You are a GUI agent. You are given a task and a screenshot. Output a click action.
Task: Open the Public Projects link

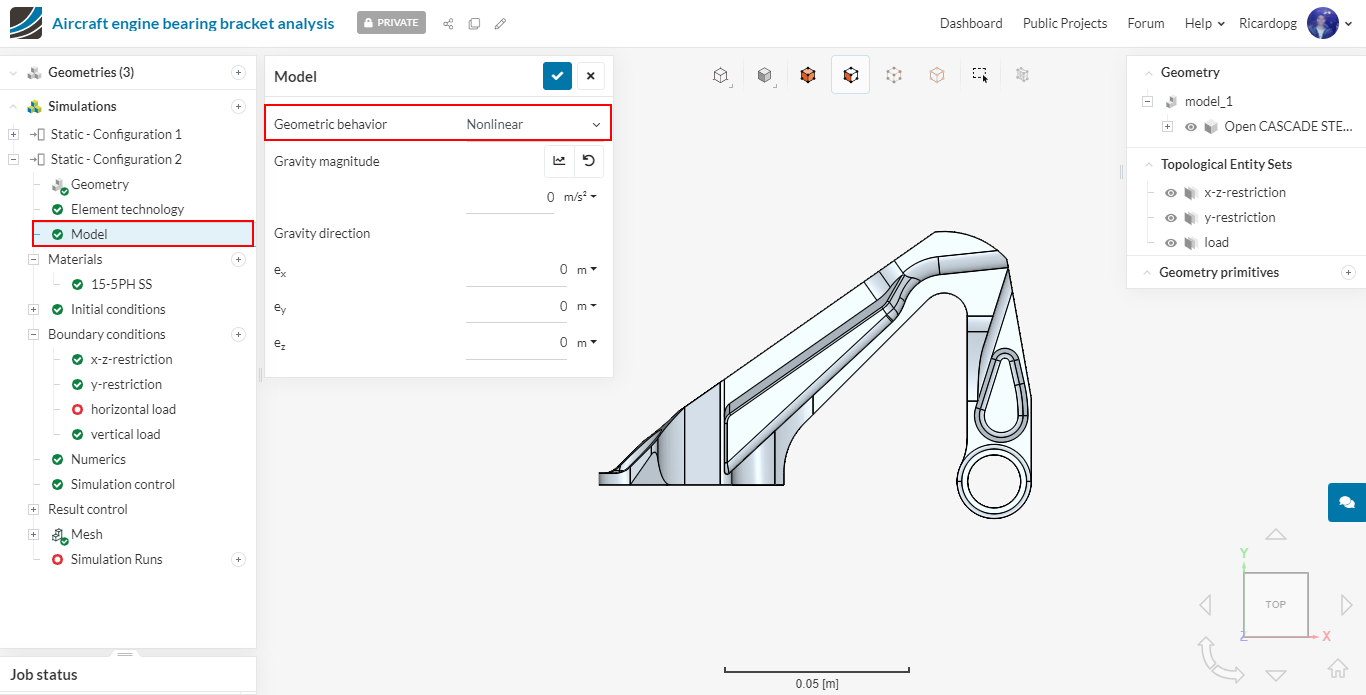point(1064,23)
